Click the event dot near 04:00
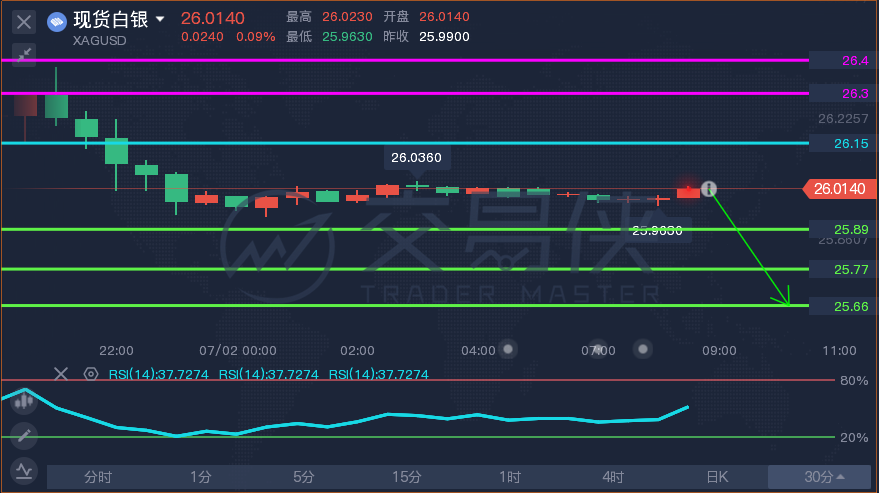The width and height of the screenshot is (879, 493). pos(508,349)
